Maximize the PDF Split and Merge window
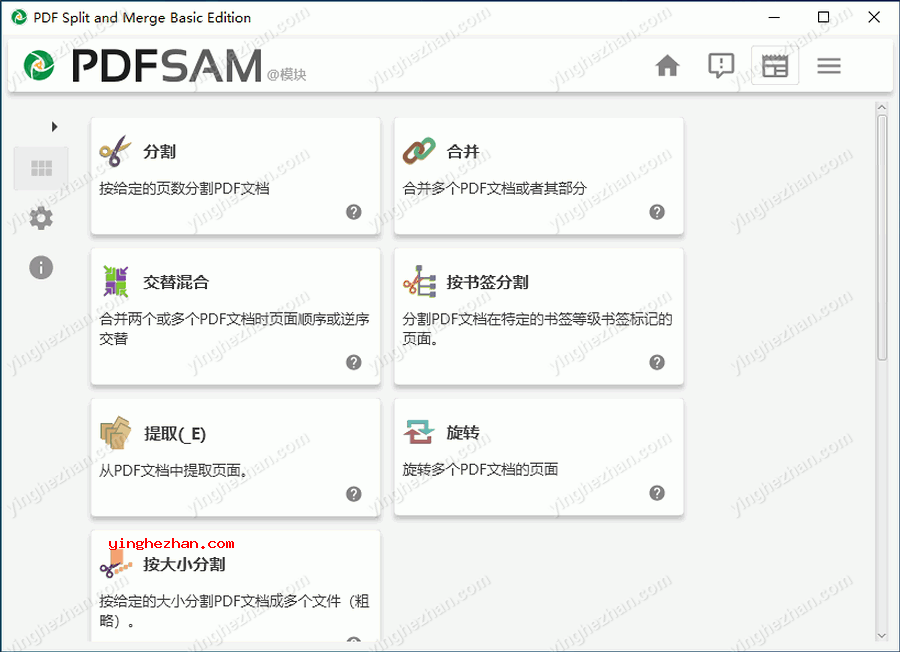 coord(823,17)
